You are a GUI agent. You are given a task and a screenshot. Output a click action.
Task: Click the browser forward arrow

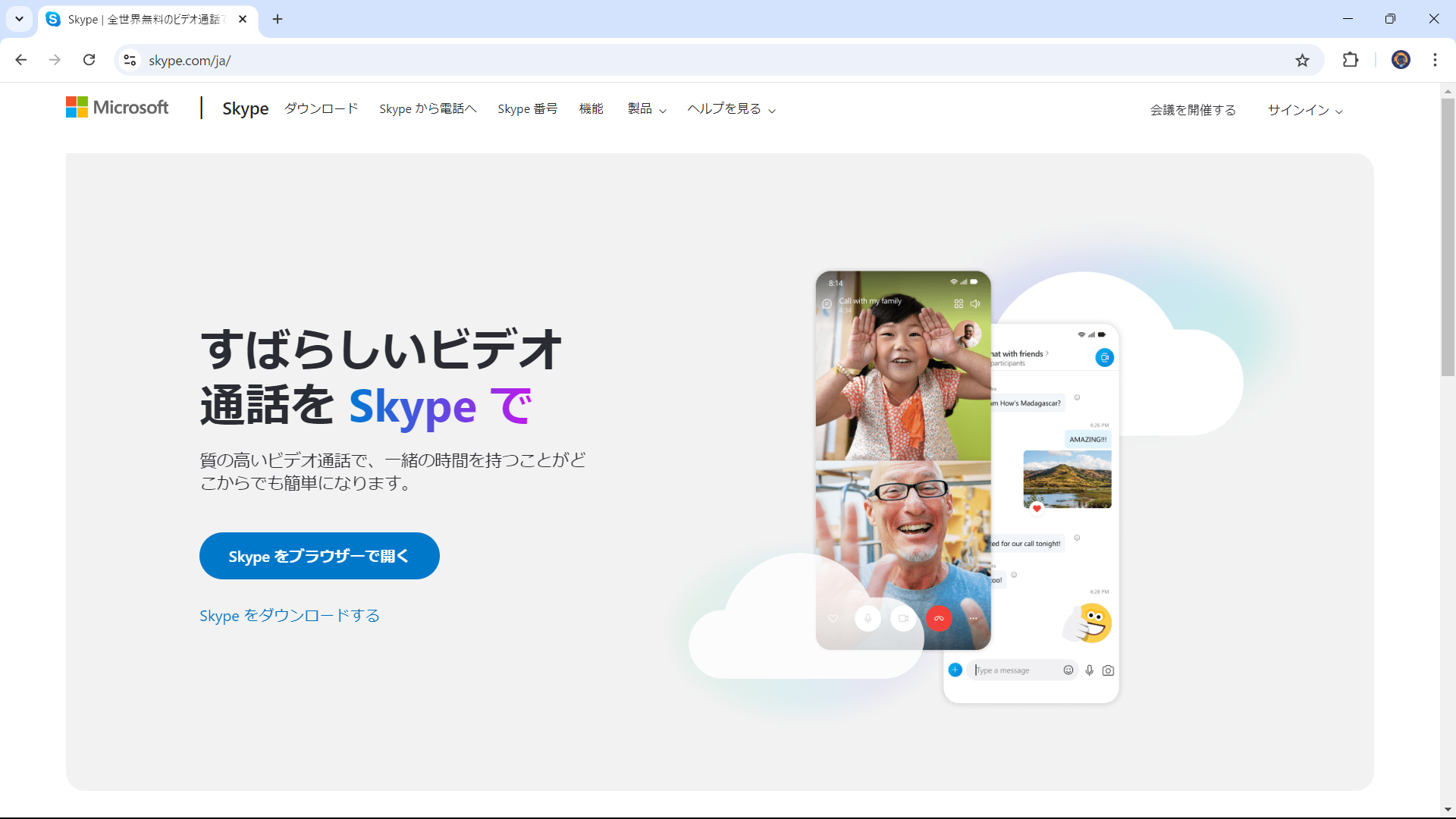[55, 60]
